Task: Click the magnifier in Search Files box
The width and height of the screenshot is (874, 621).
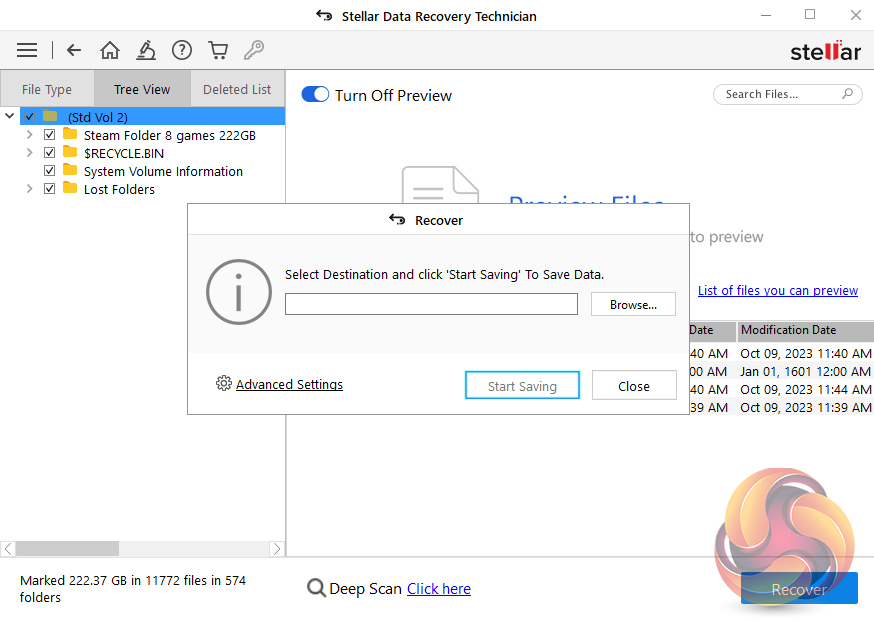Action: [x=847, y=94]
